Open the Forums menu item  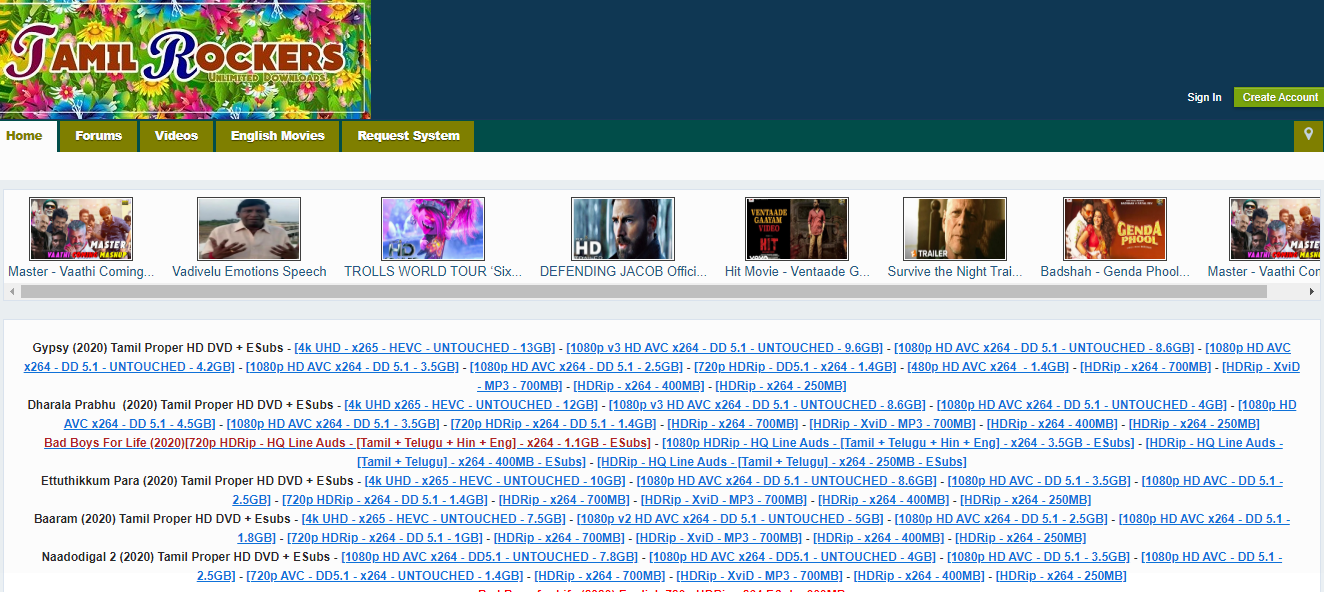pyautogui.click(x=99, y=135)
